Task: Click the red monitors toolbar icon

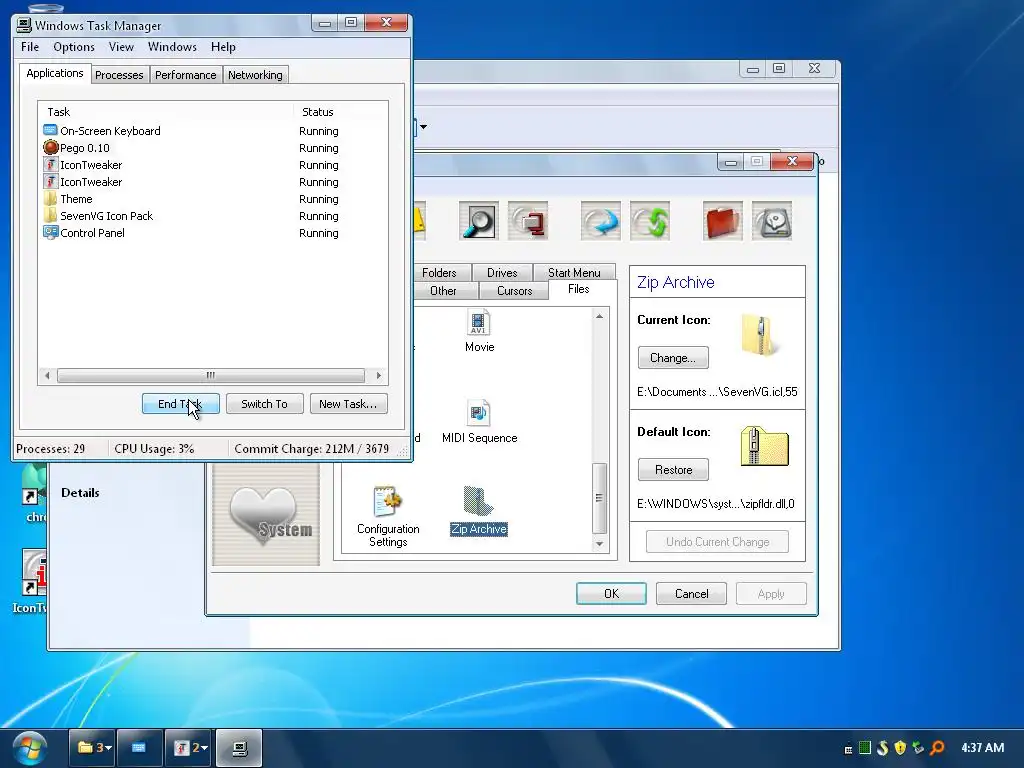Action: point(528,221)
